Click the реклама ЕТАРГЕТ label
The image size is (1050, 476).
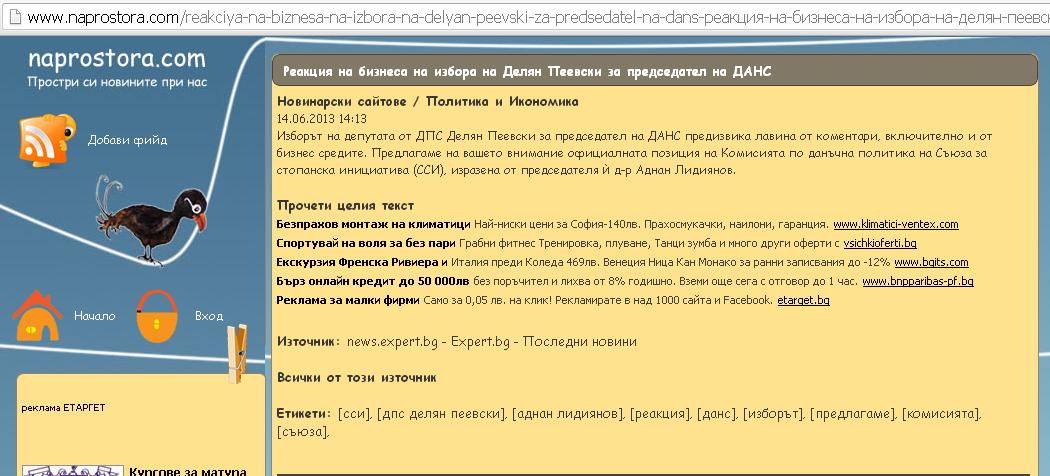(64, 408)
